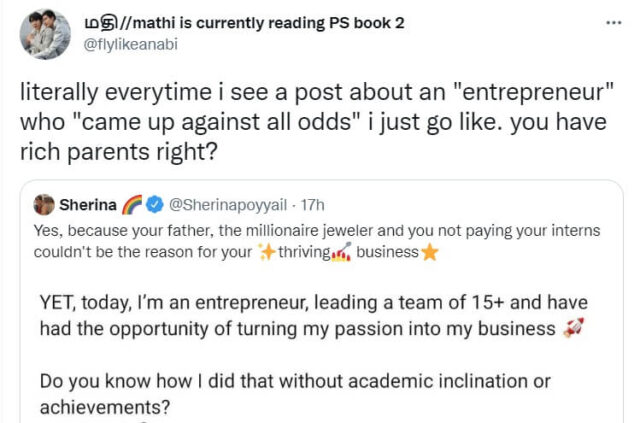The image size is (640, 423).
Task: Click the 'YET, today, I'm an entrepreneur' image paragraph
Action: 300,315
